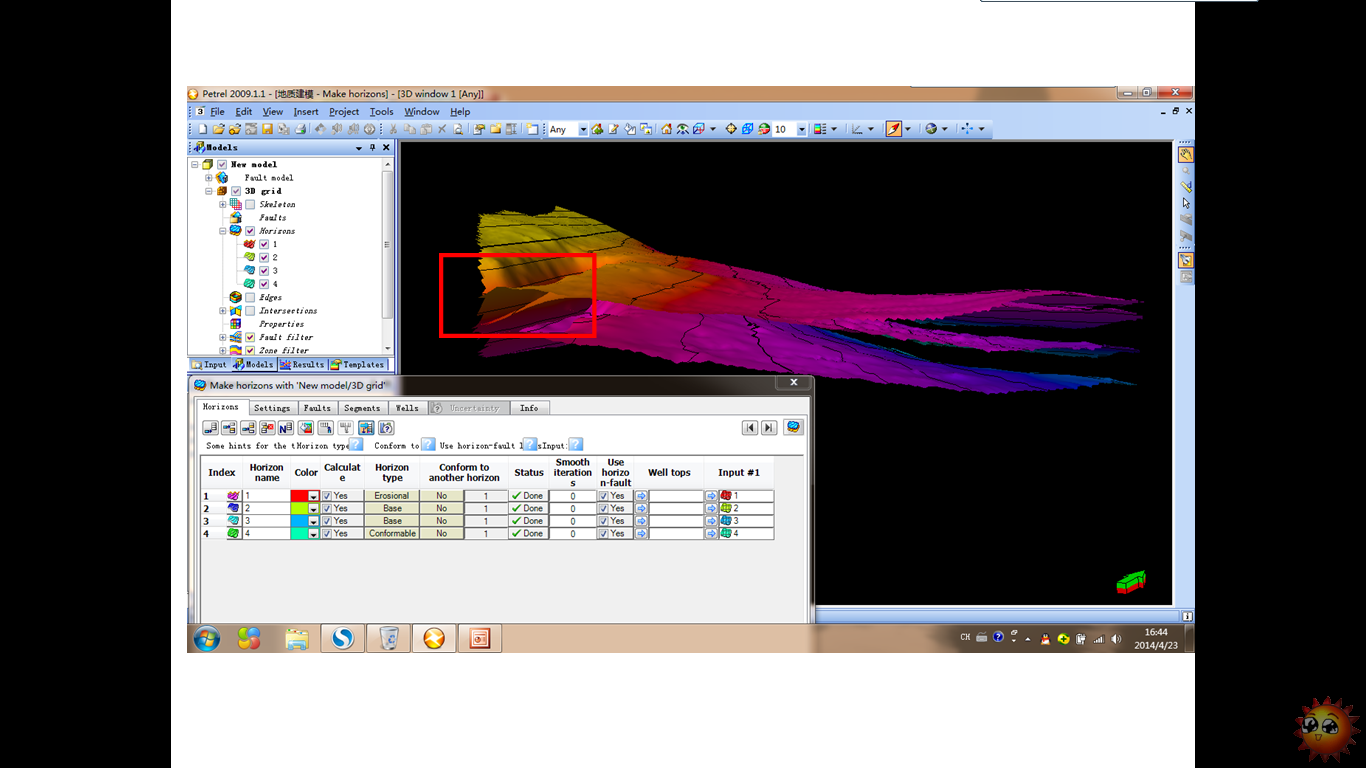This screenshot has width=1366, height=768.
Task: Toggle the Fault filter checkbox
Action: (250, 337)
